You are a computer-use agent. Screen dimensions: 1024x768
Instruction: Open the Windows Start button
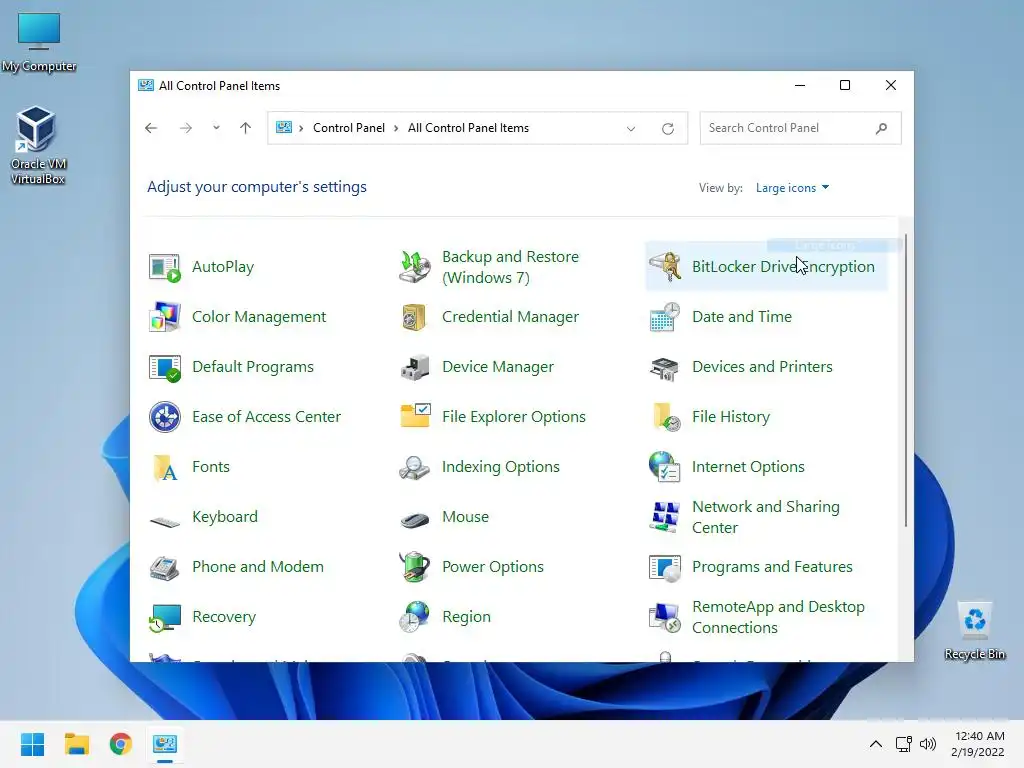[x=33, y=744]
